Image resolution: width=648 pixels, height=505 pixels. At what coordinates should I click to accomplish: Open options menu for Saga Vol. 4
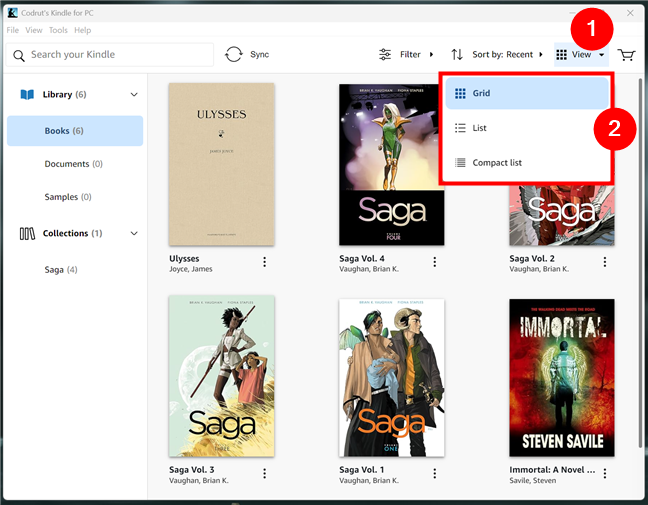pos(434,262)
